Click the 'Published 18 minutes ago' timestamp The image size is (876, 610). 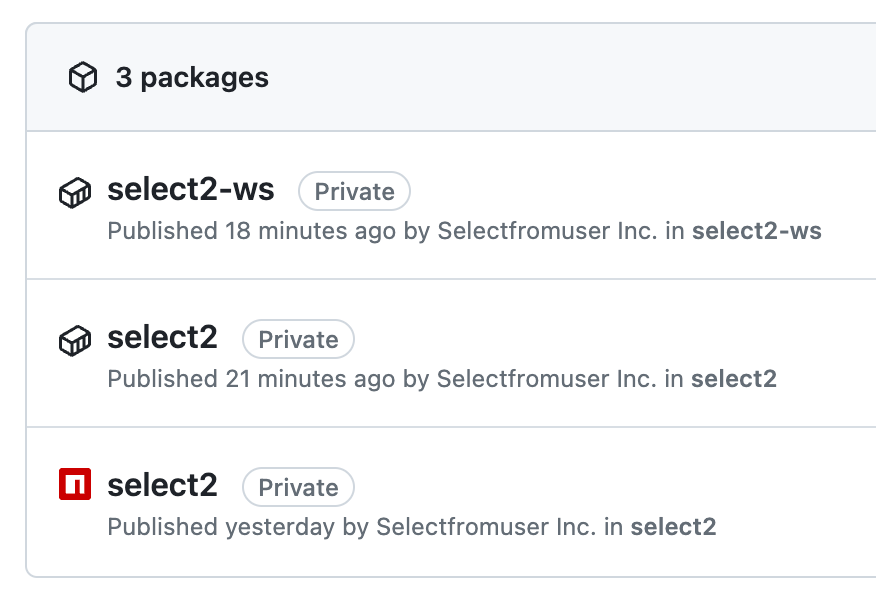click(x=252, y=231)
